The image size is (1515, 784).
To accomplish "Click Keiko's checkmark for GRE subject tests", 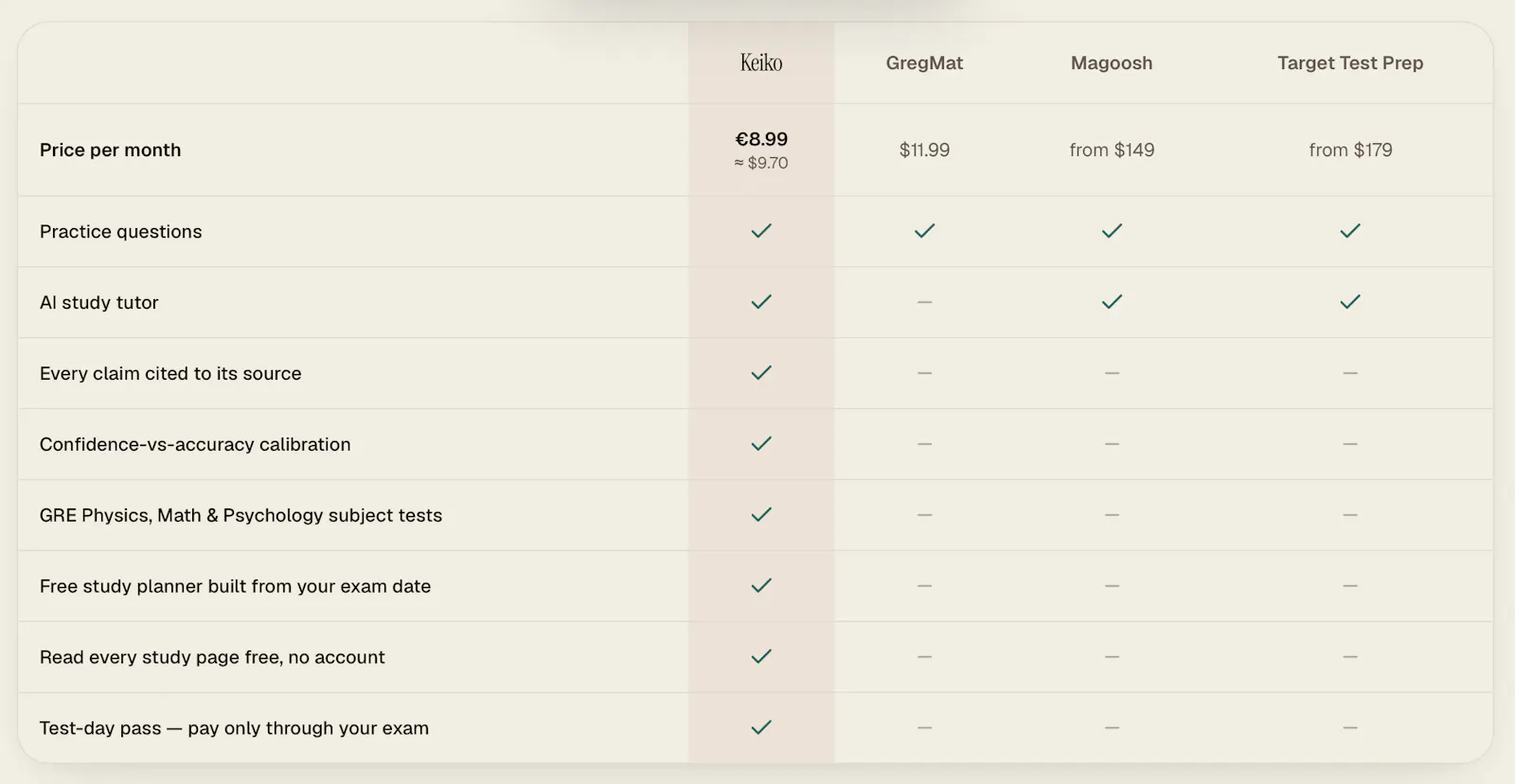I will pyautogui.click(x=761, y=515).
